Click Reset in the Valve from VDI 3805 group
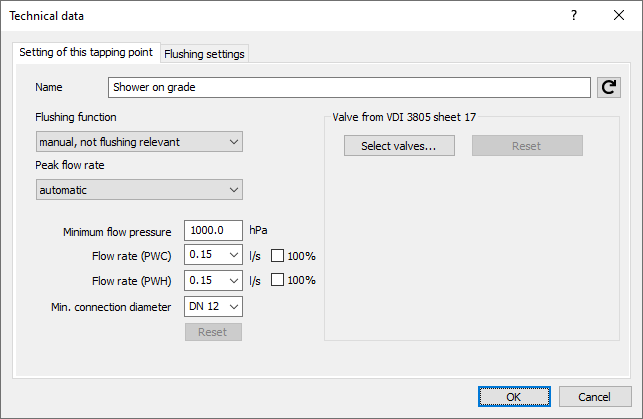The image size is (643, 419). tap(527, 146)
